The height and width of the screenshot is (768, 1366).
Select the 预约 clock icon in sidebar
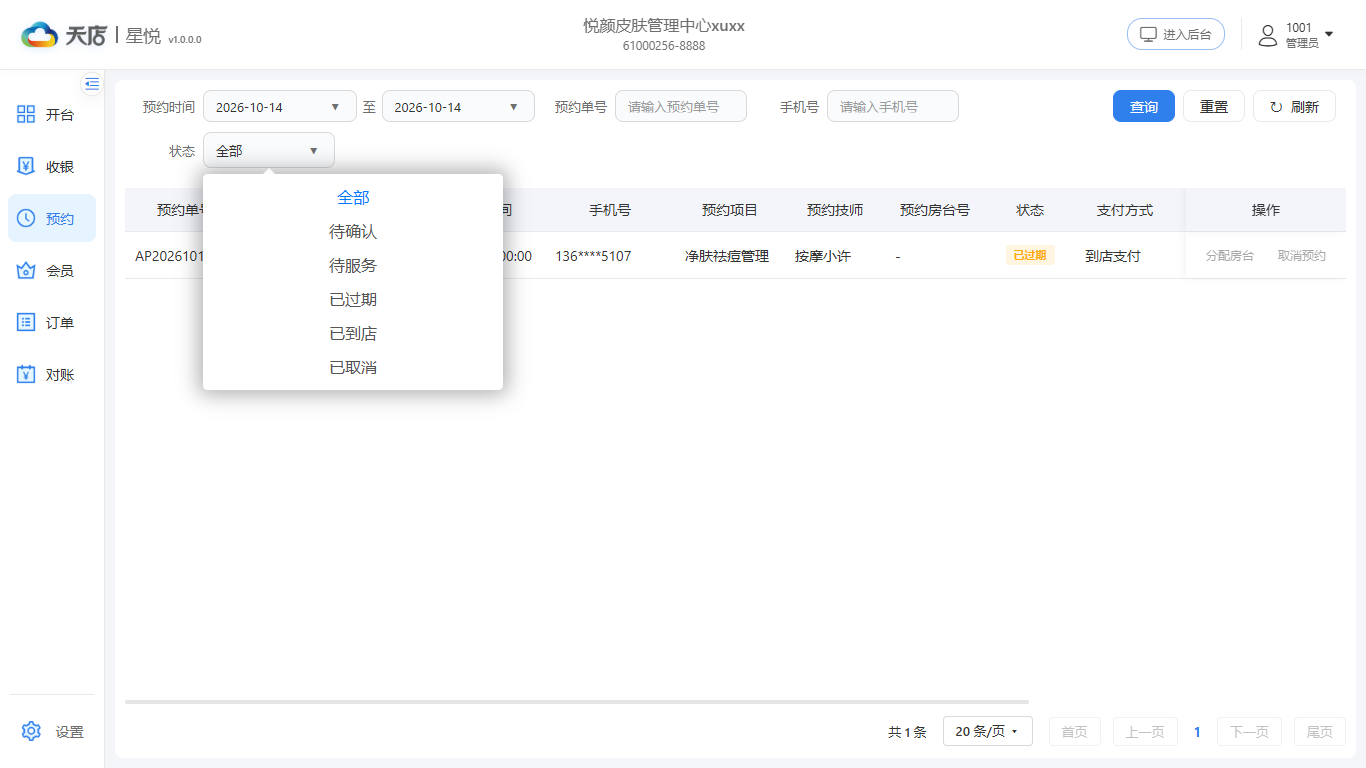pos(27,219)
